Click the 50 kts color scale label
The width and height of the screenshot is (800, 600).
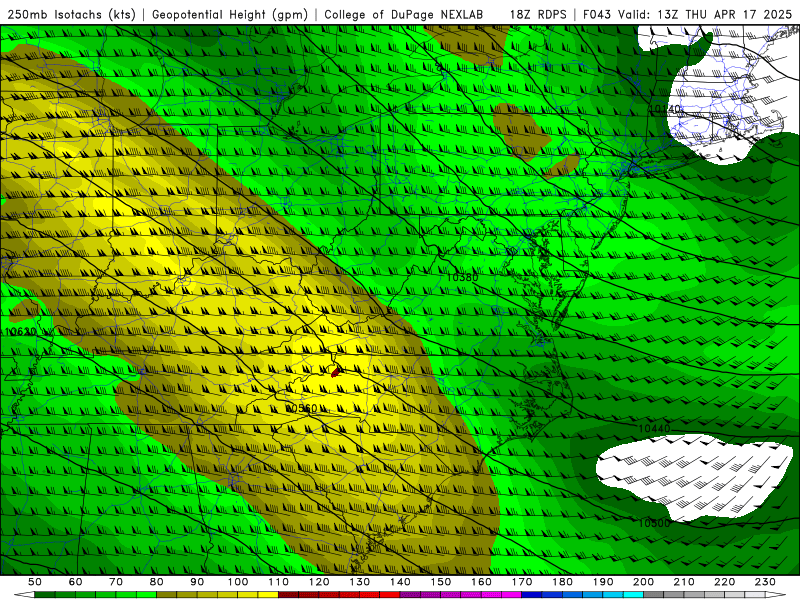coord(35,582)
